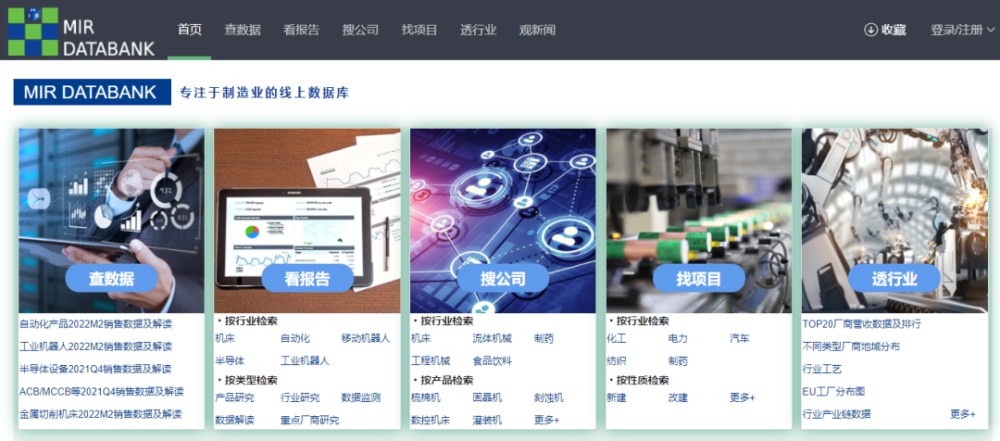Open TOP20厂商营收数据及排行
Screen dimensions: 1000x441
point(862,324)
